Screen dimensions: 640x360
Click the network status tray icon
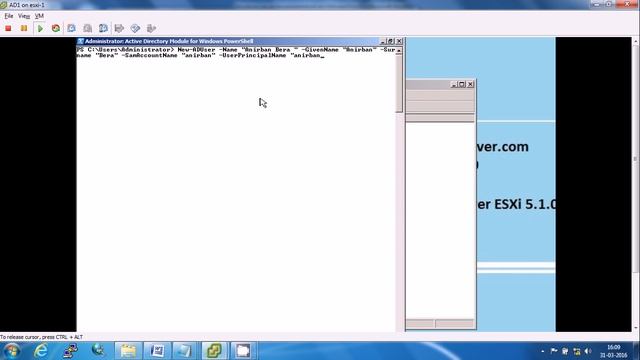577,351
